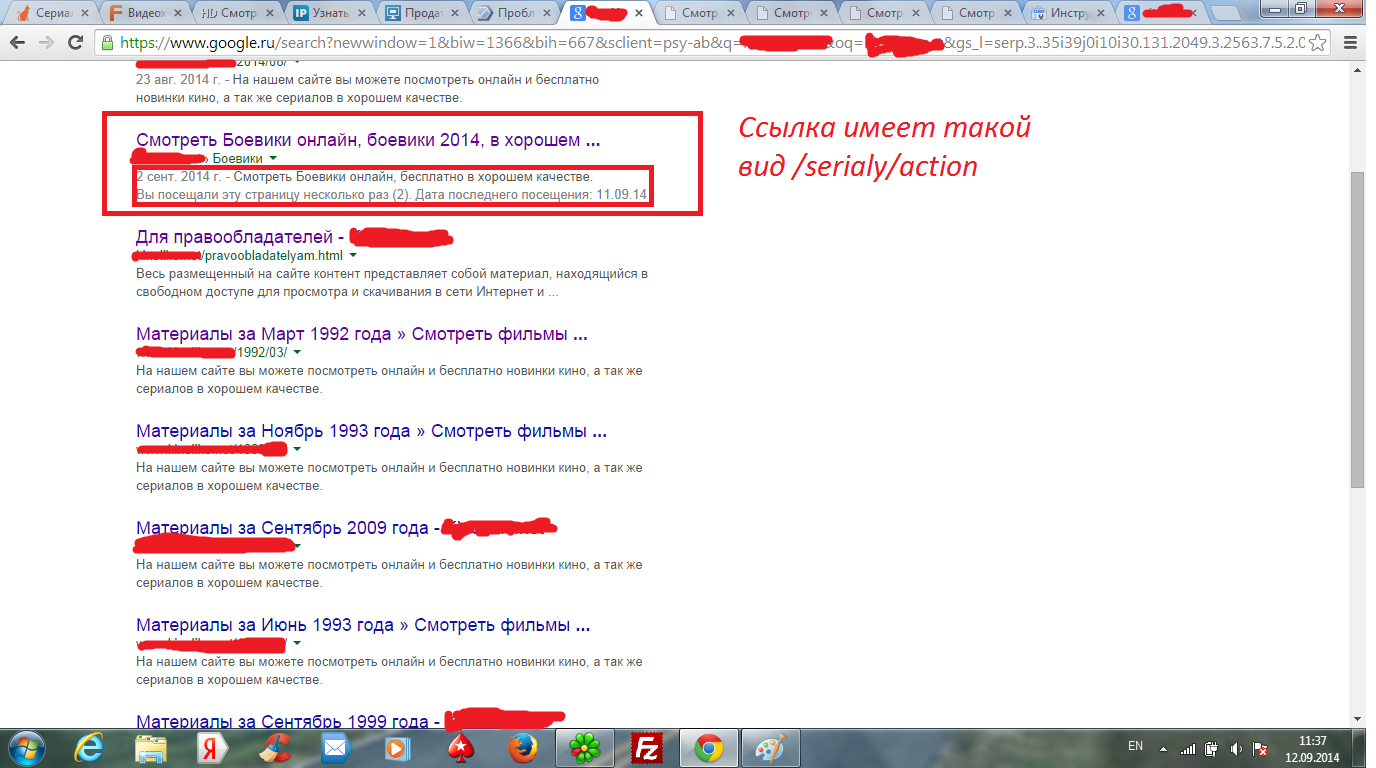Viewport: 1376px width, 768px height.
Task: Expand the arrow under Март 1992 result
Action: point(297,353)
